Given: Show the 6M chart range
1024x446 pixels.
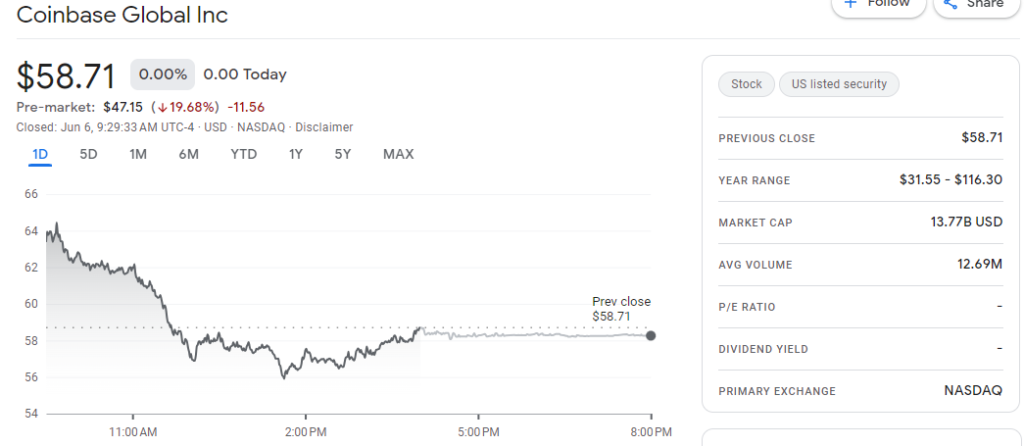Looking at the screenshot, I should tap(189, 154).
